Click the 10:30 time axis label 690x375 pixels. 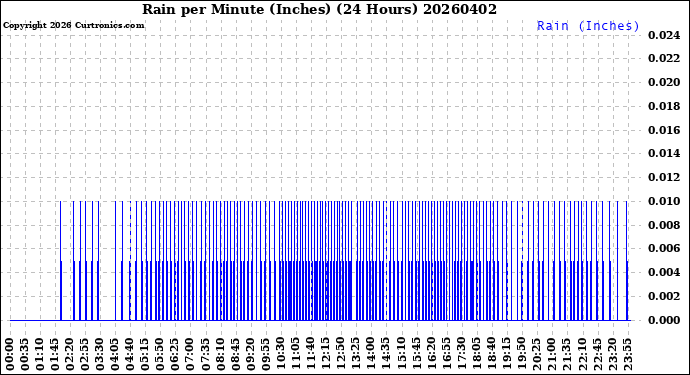click(281, 354)
